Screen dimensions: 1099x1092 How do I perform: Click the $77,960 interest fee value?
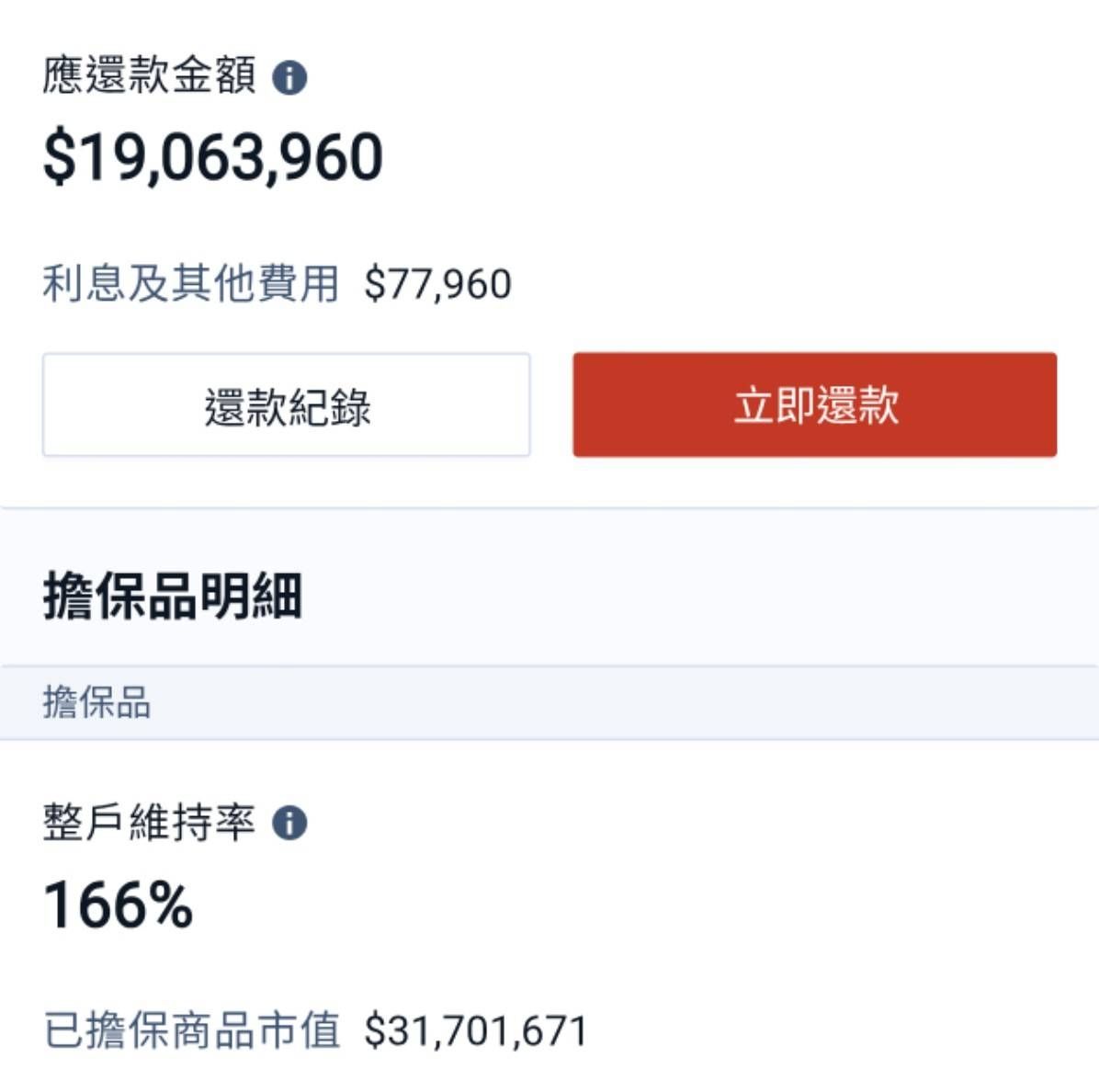click(x=437, y=284)
